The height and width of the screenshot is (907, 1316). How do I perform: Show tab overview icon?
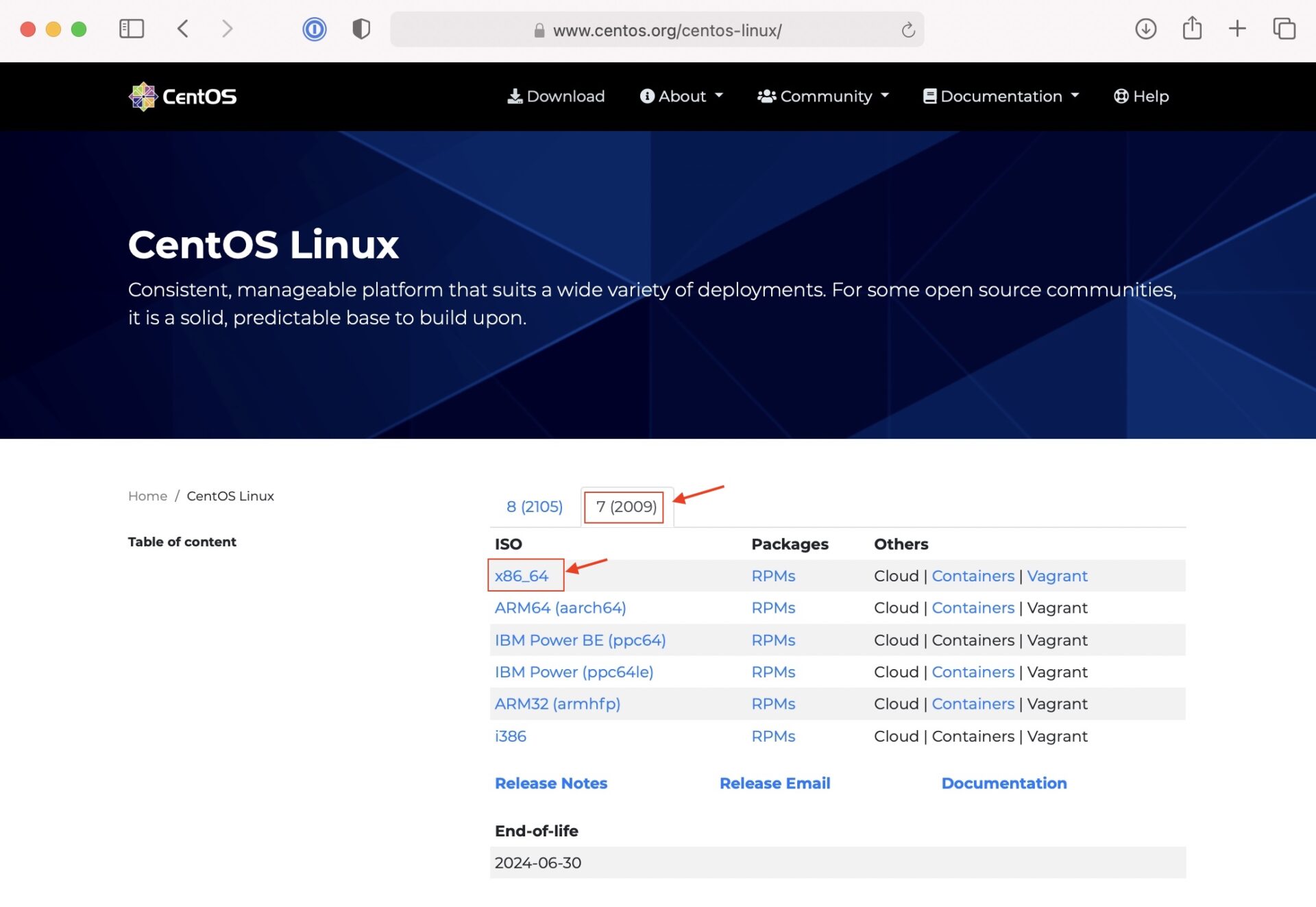[1284, 29]
